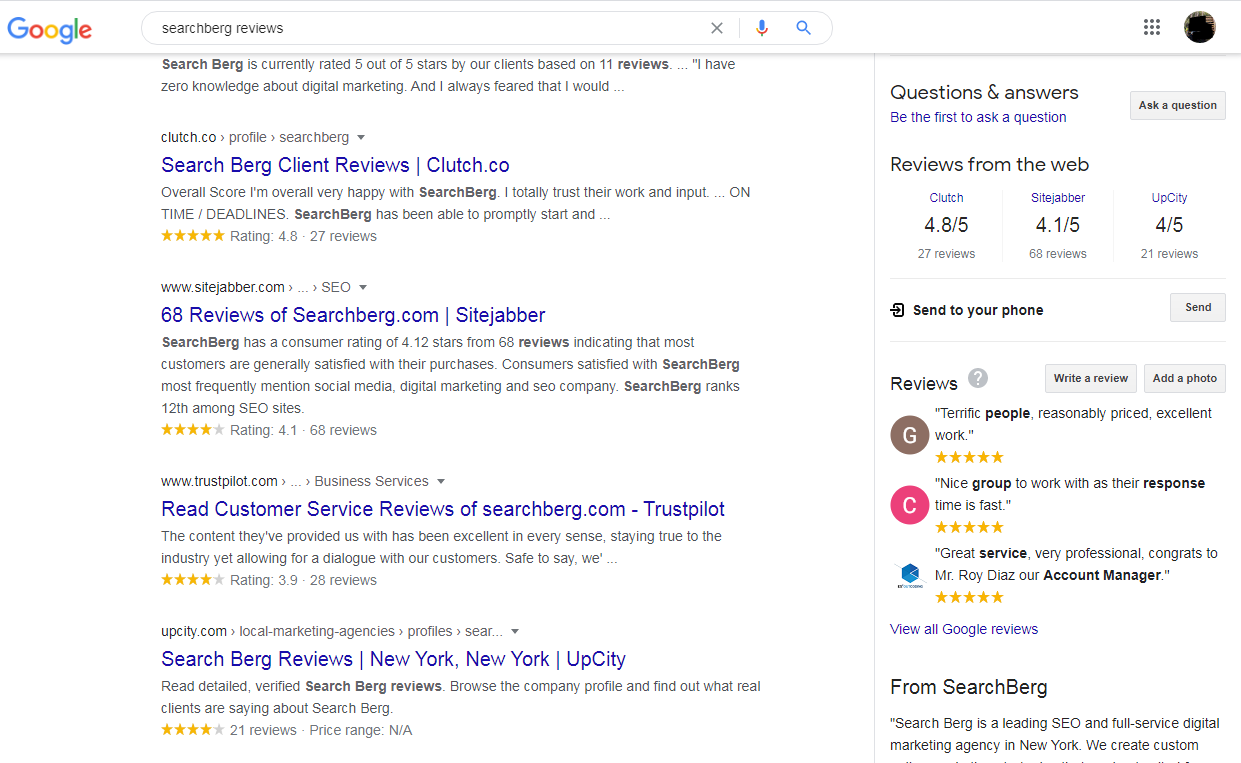The width and height of the screenshot is (1241, 763).
Task: Expand the clutch.co result dropdown arrow
Action: point(361,137)
